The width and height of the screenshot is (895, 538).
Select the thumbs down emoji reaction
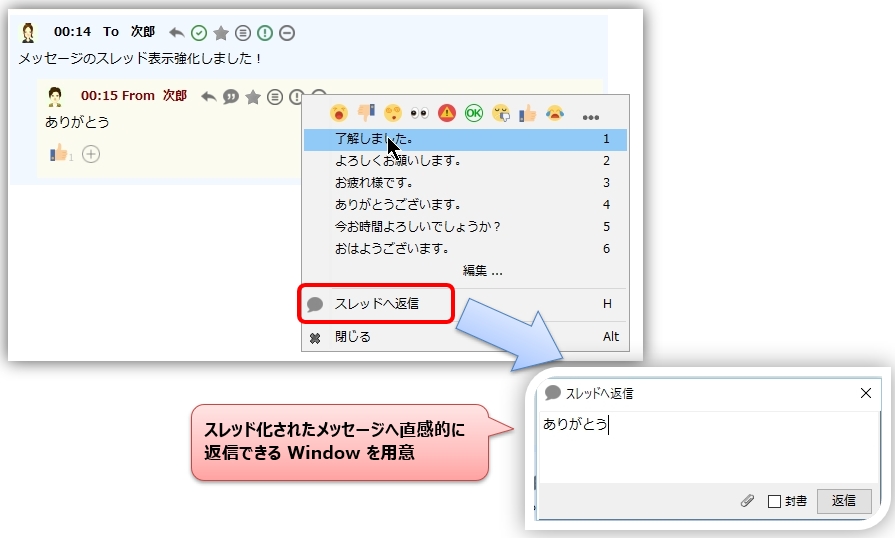[365, 113]
